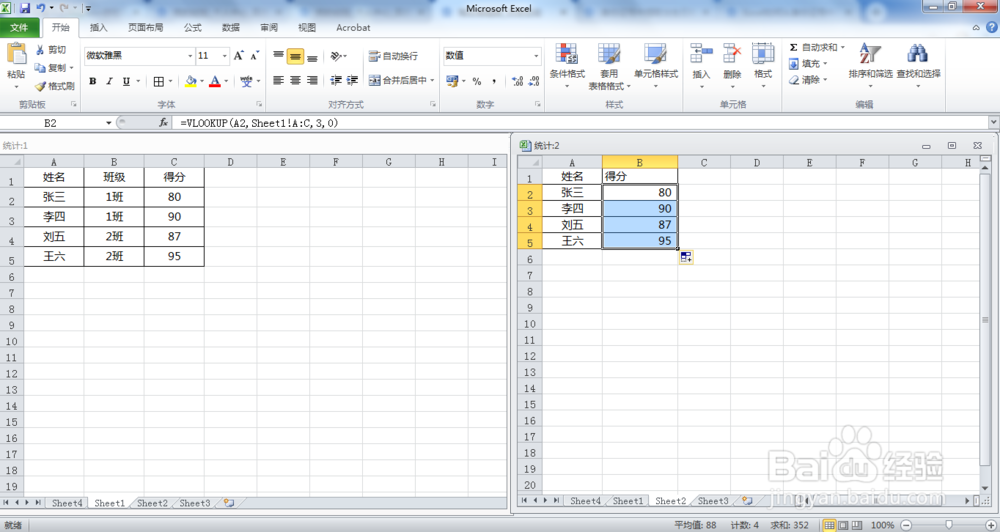The image size is (1000, 532).
Task: Click Auto Fill Options icon below B5
Action: tap(686, 257)
